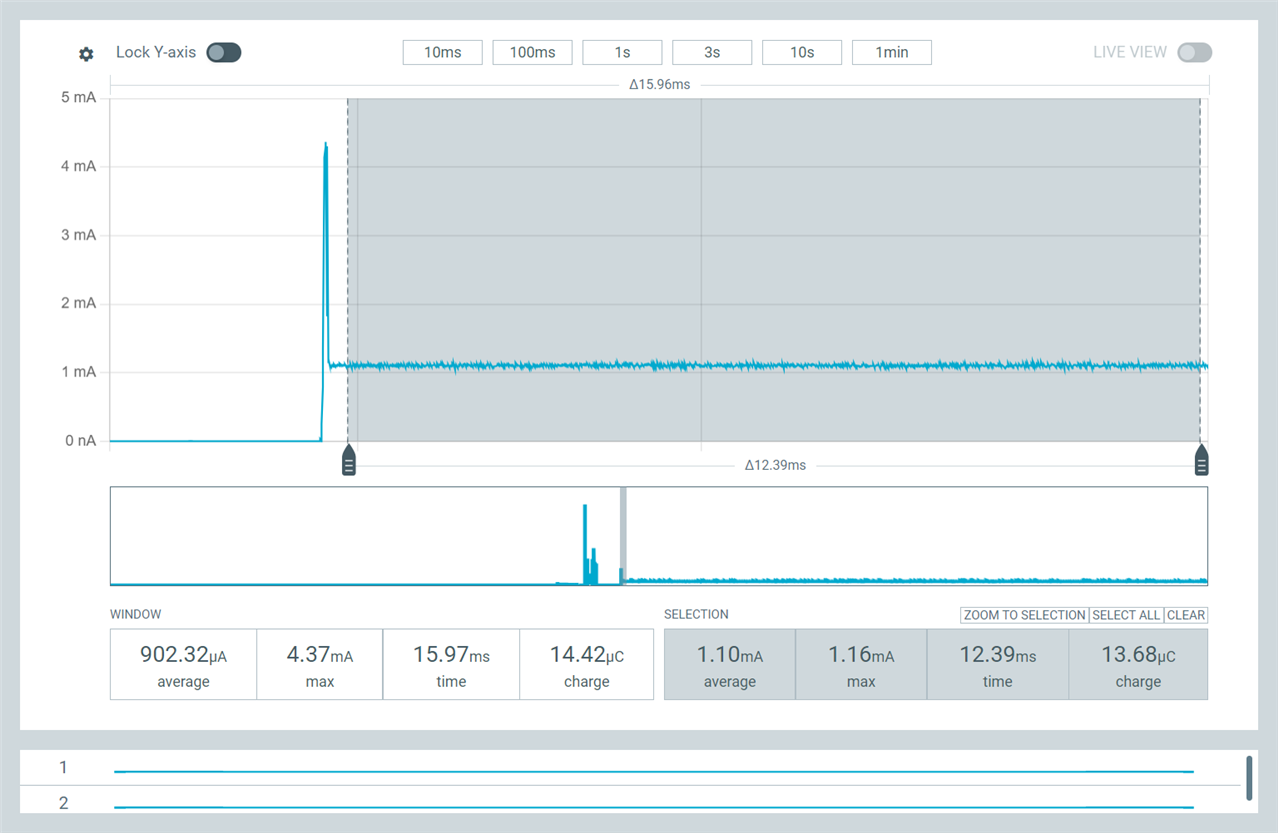
Task: Toggle the Lock Y-axis switch
Action: click(223, 52)
